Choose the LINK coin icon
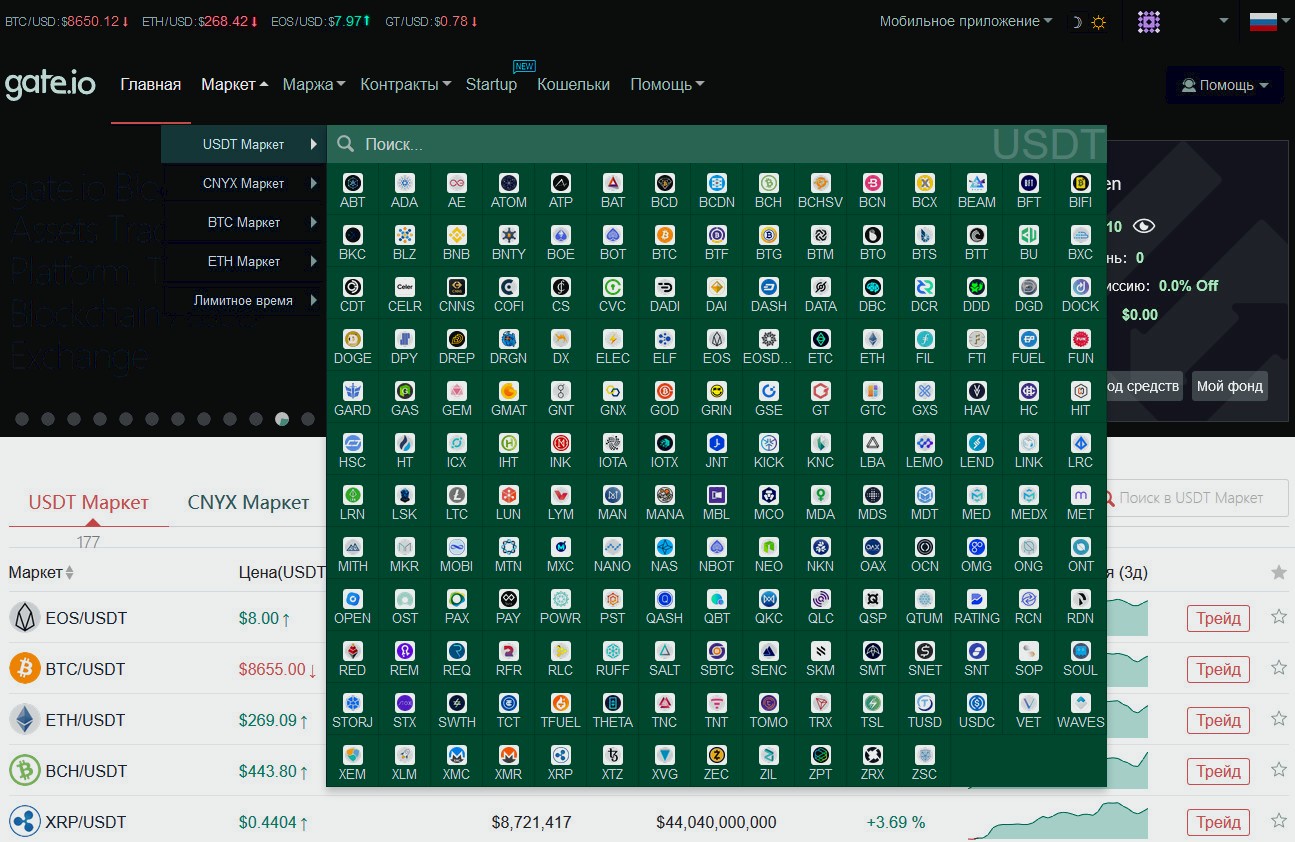This screenshot has height=842, width=1295. pos(1028,443)
